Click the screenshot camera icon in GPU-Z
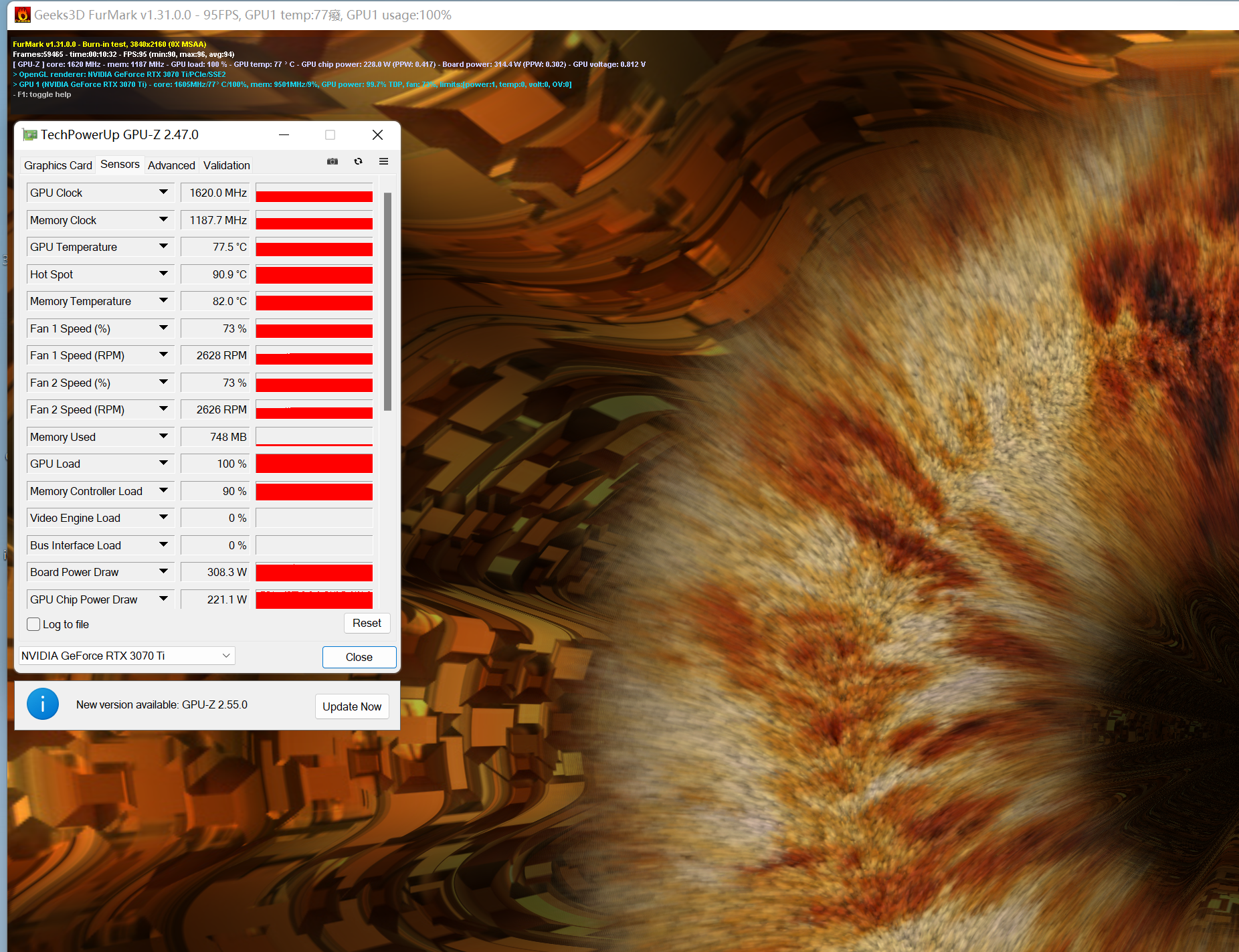Image resolution: width=1239 pixels, height=952 pixels. pos(332,161)
